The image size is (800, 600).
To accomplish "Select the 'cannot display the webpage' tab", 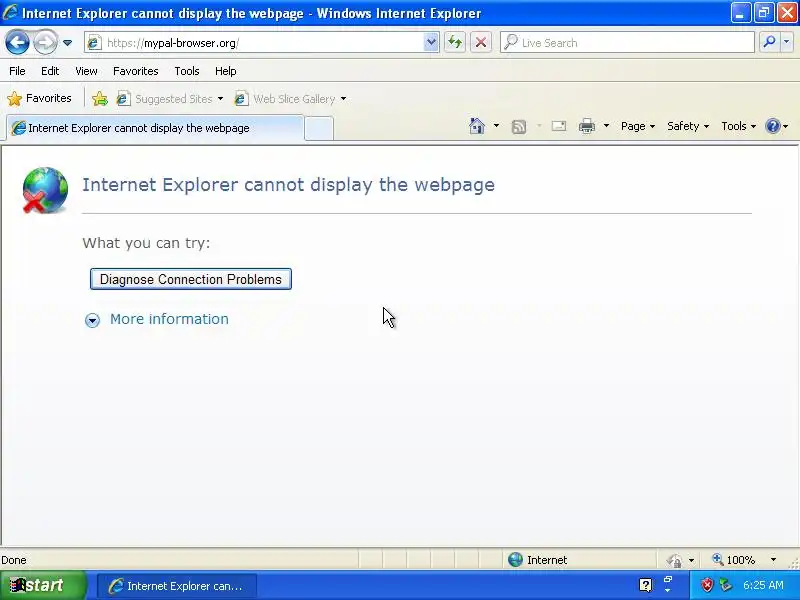I will click(155, 128).
